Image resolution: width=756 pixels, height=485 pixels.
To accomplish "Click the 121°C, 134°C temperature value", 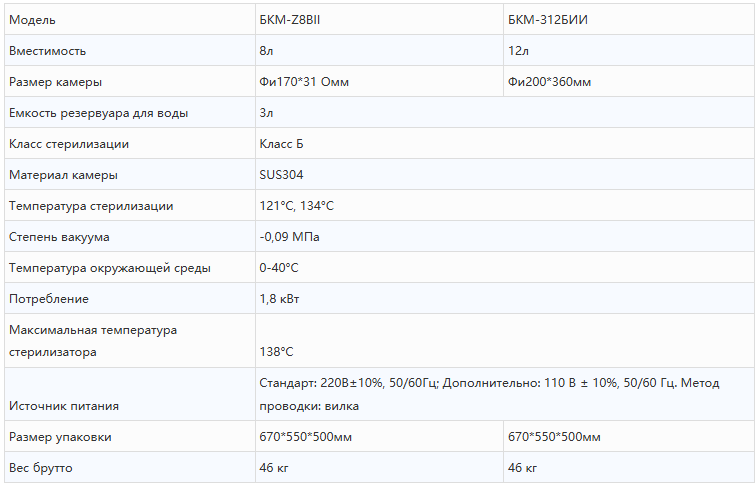I will click(x=297, y=206).
